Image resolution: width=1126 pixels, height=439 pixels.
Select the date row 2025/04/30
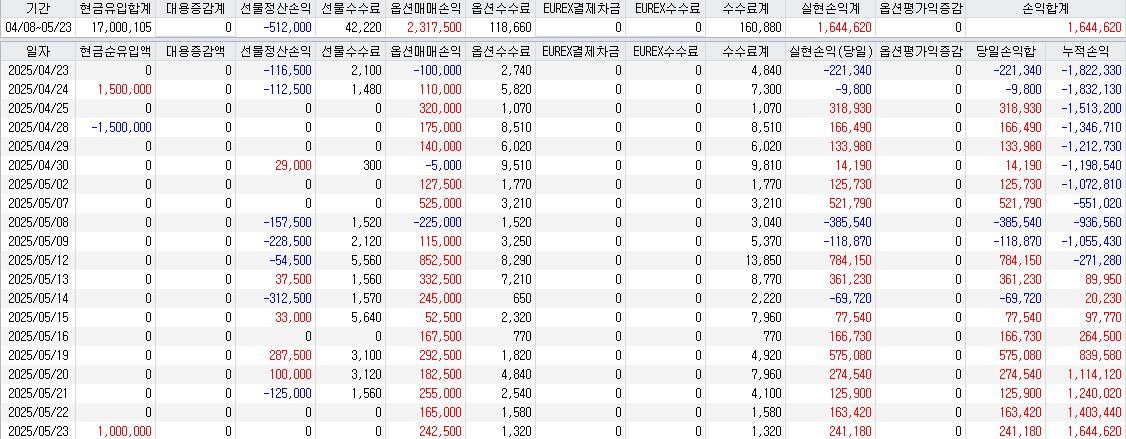pos(37,165)
